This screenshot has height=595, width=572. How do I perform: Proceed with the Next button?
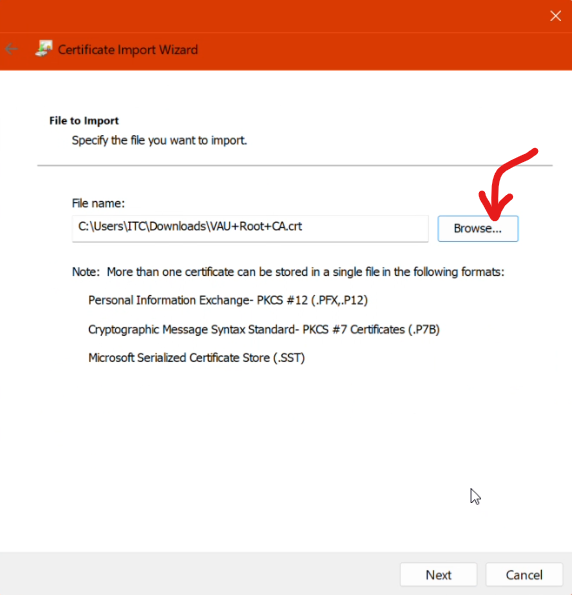[438, 575]
